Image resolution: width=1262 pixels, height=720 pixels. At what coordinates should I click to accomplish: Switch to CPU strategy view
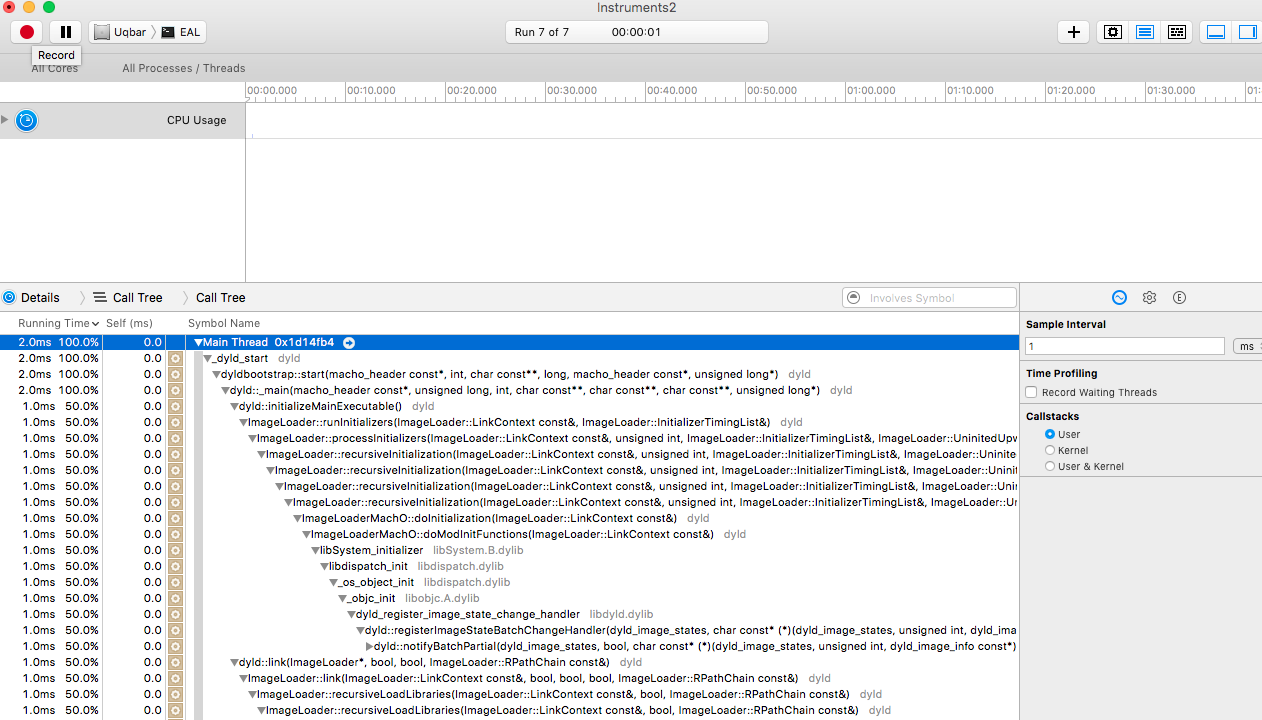(x=1113, y=32)
